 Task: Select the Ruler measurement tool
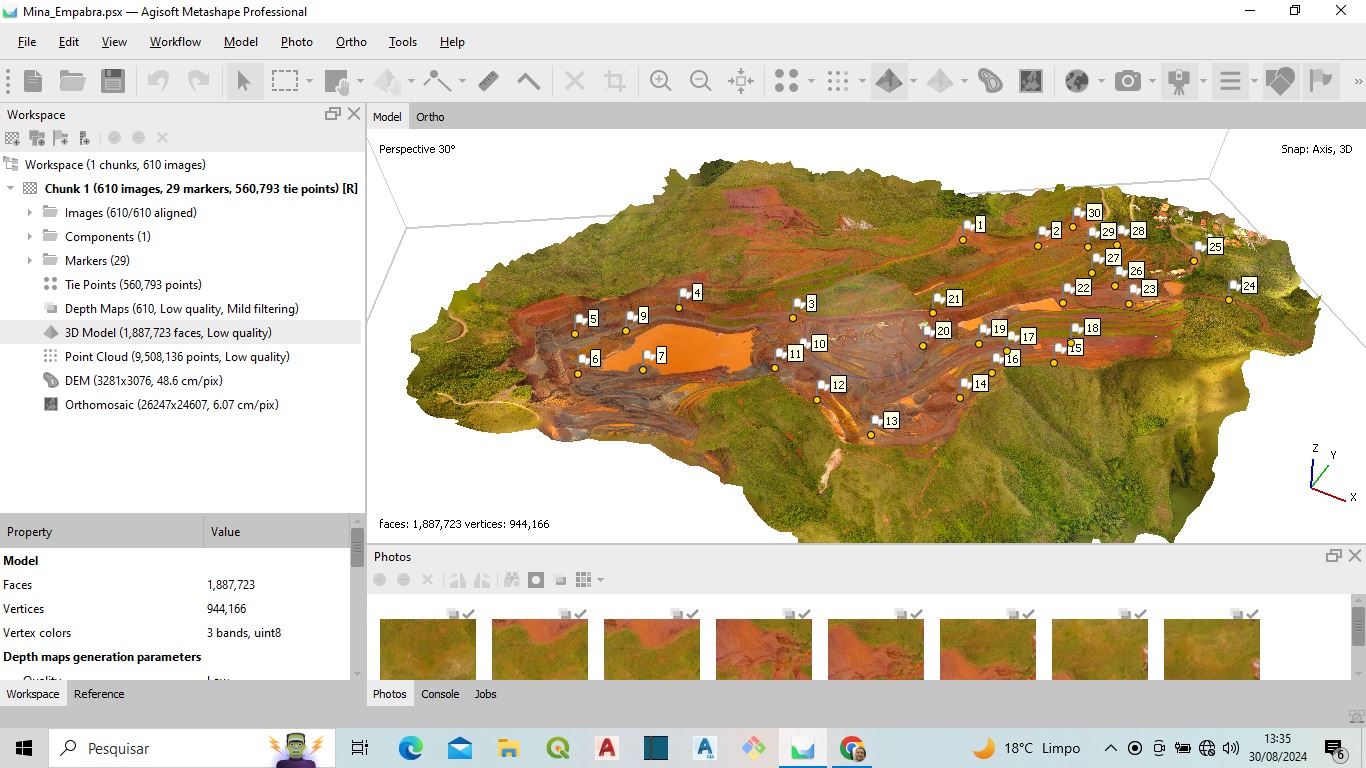[488, 81]
